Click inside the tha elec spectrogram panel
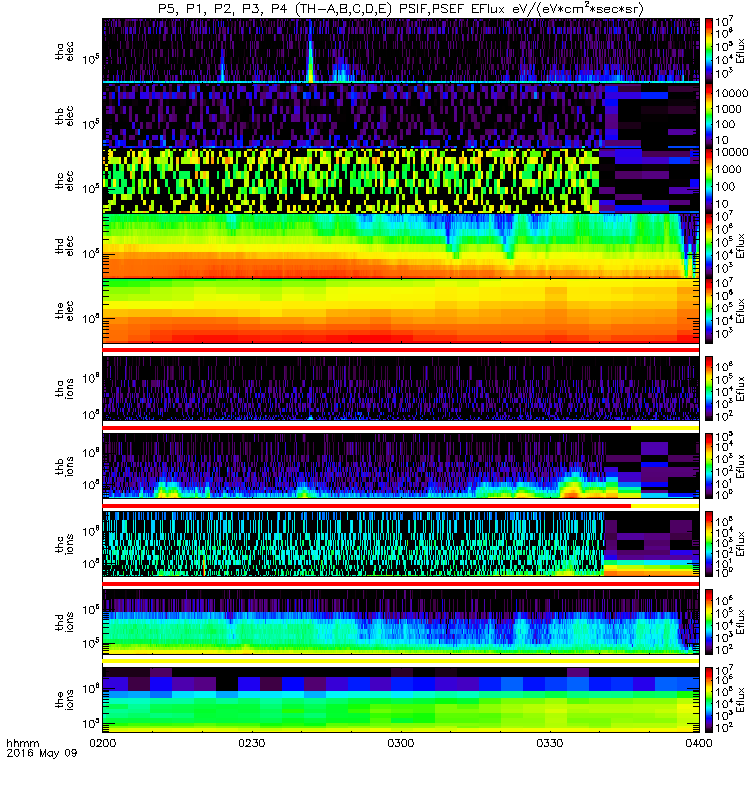 [401, 51]
